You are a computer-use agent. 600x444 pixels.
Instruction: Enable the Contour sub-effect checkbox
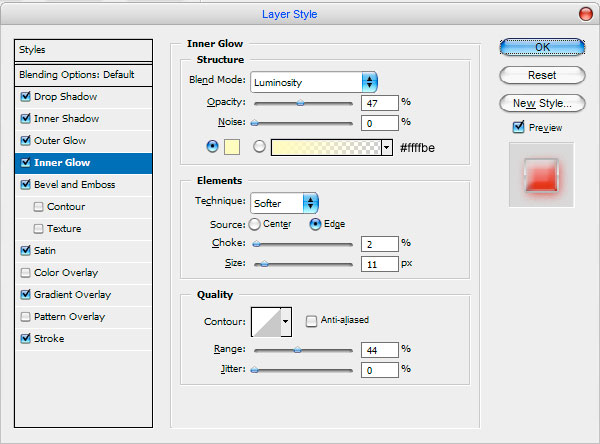[38, 207]
